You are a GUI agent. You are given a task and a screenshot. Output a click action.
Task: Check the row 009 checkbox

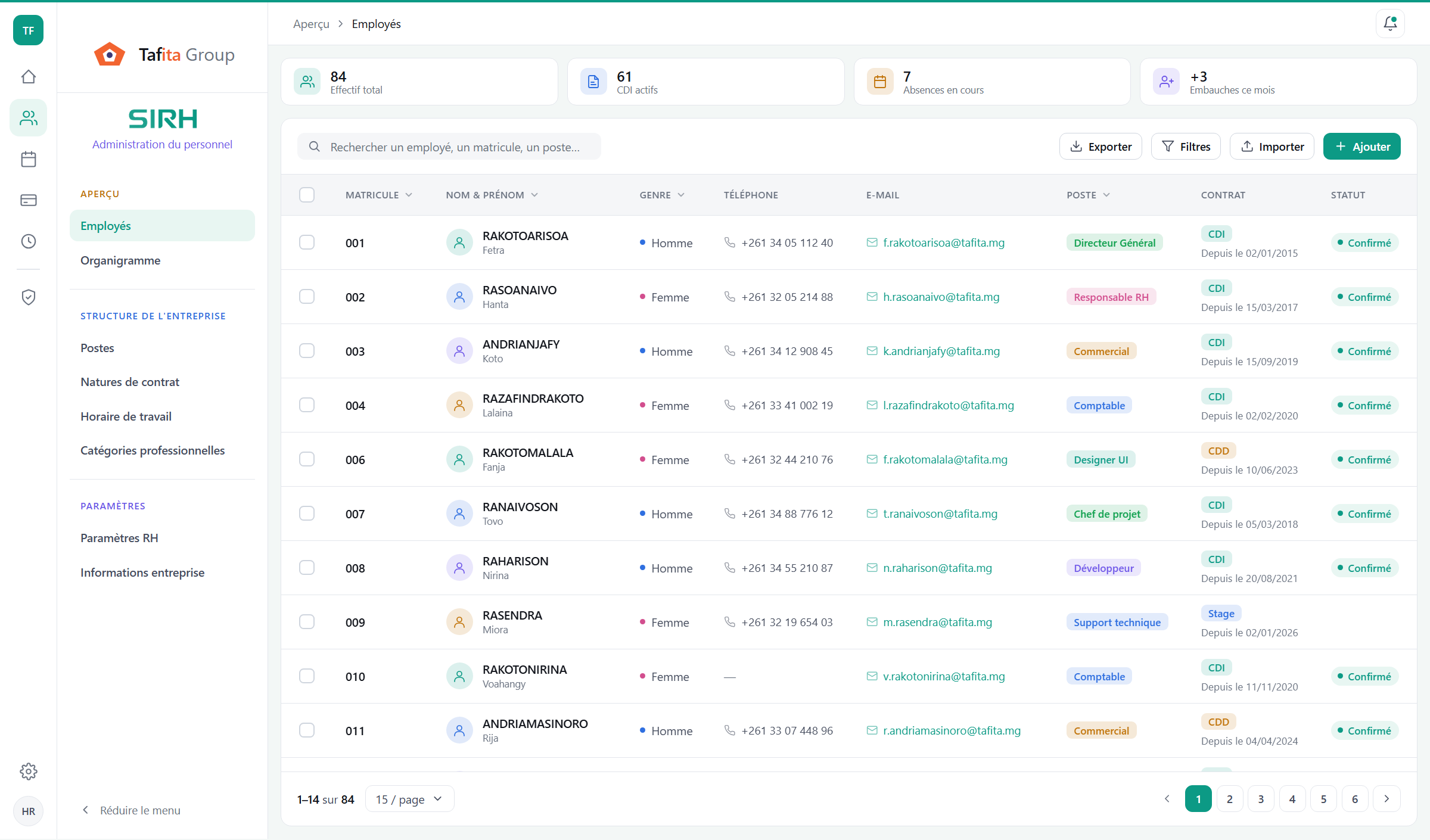tap(307, 622)
